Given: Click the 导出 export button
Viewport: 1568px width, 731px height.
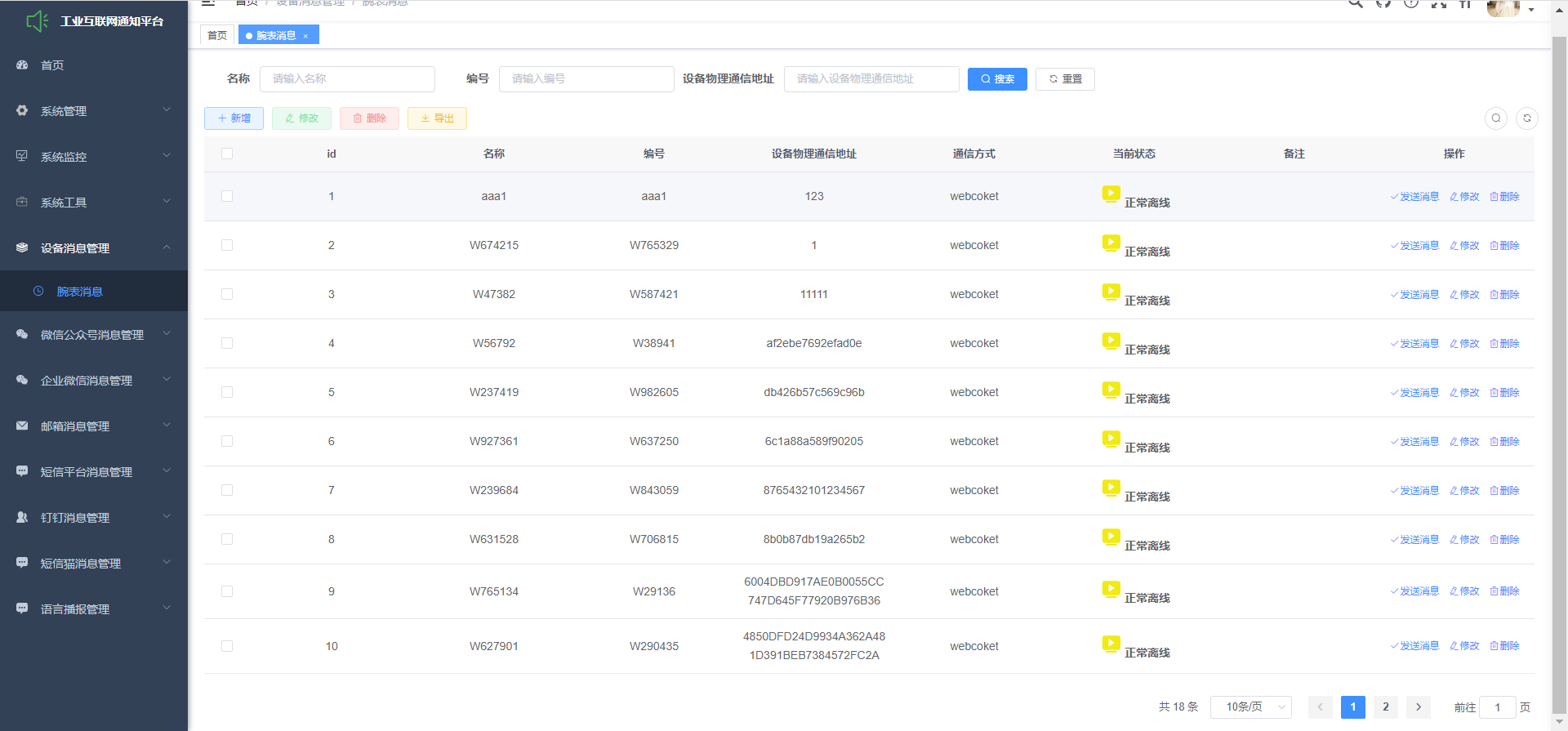Looking at the screenshot, I should [x=437, y=118].
